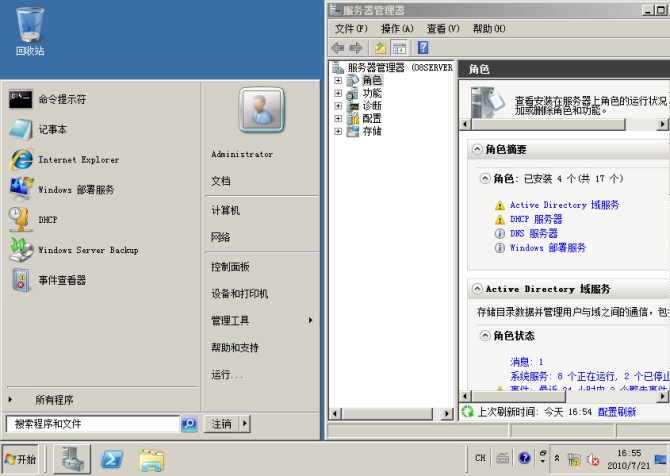Open the DHCP management tool
This screenshot has width=670, height=476.
point(48,220)
